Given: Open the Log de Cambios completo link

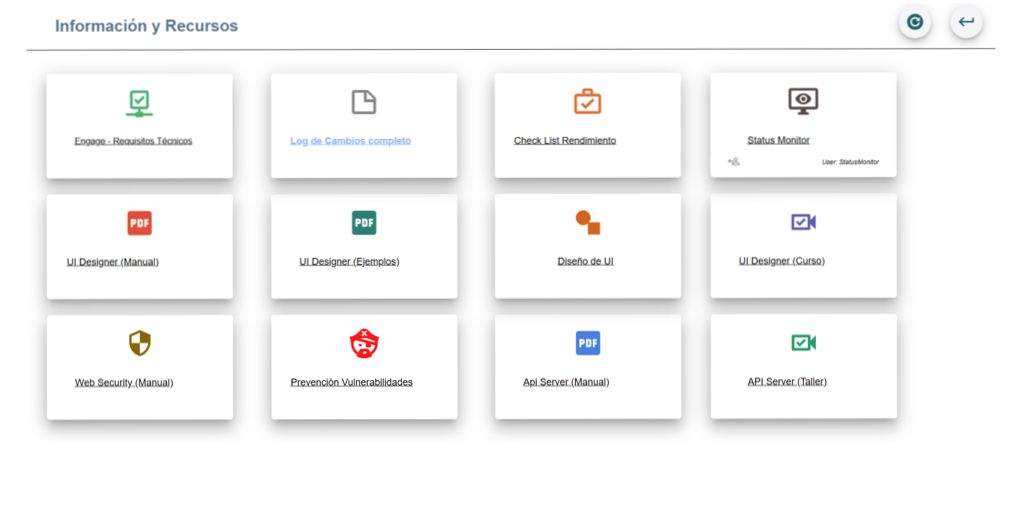Looking at the screenshot, I should pos(350,141).
